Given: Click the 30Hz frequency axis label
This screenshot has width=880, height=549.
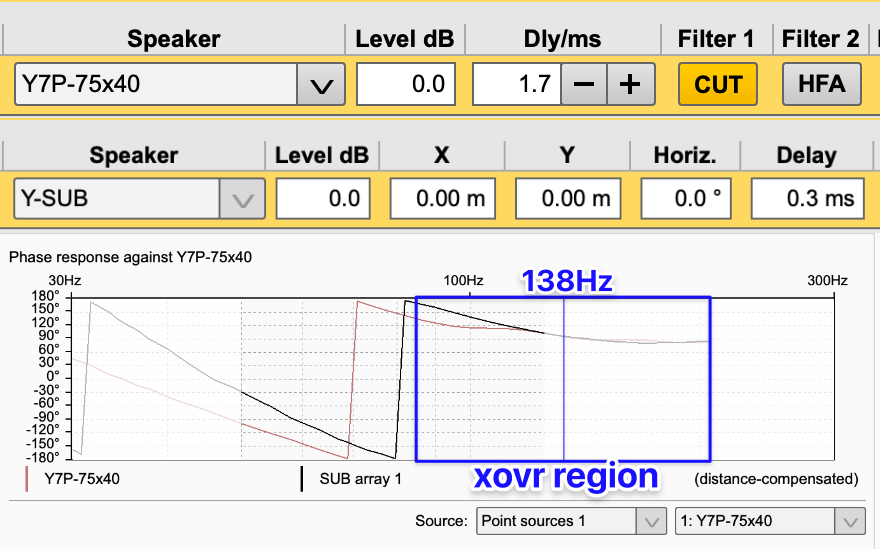Looking at the screenshot, I should 65,280.
